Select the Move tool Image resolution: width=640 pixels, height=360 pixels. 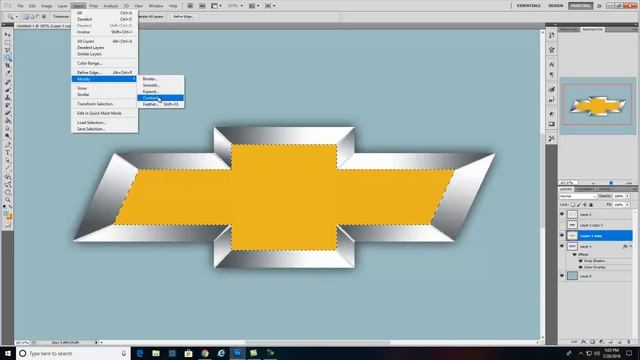pos(7,34)
